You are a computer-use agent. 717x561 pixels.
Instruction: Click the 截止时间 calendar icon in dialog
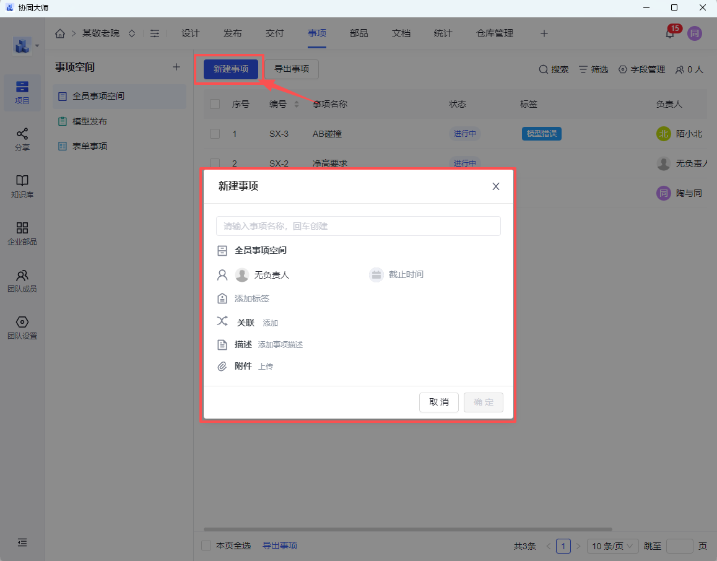376,274
